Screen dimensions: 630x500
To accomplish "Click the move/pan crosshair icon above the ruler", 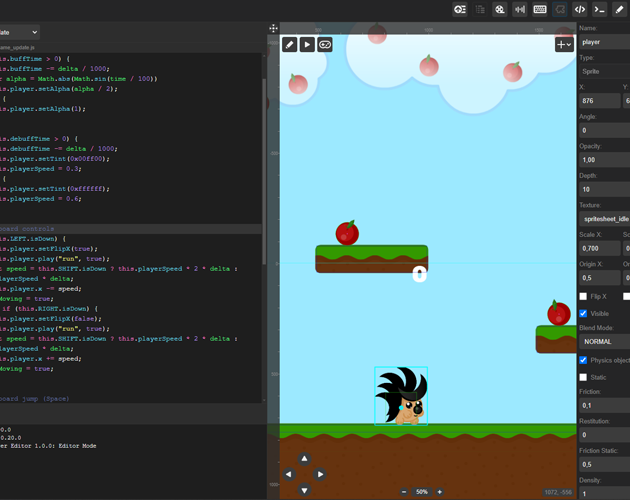I will 273,28.
